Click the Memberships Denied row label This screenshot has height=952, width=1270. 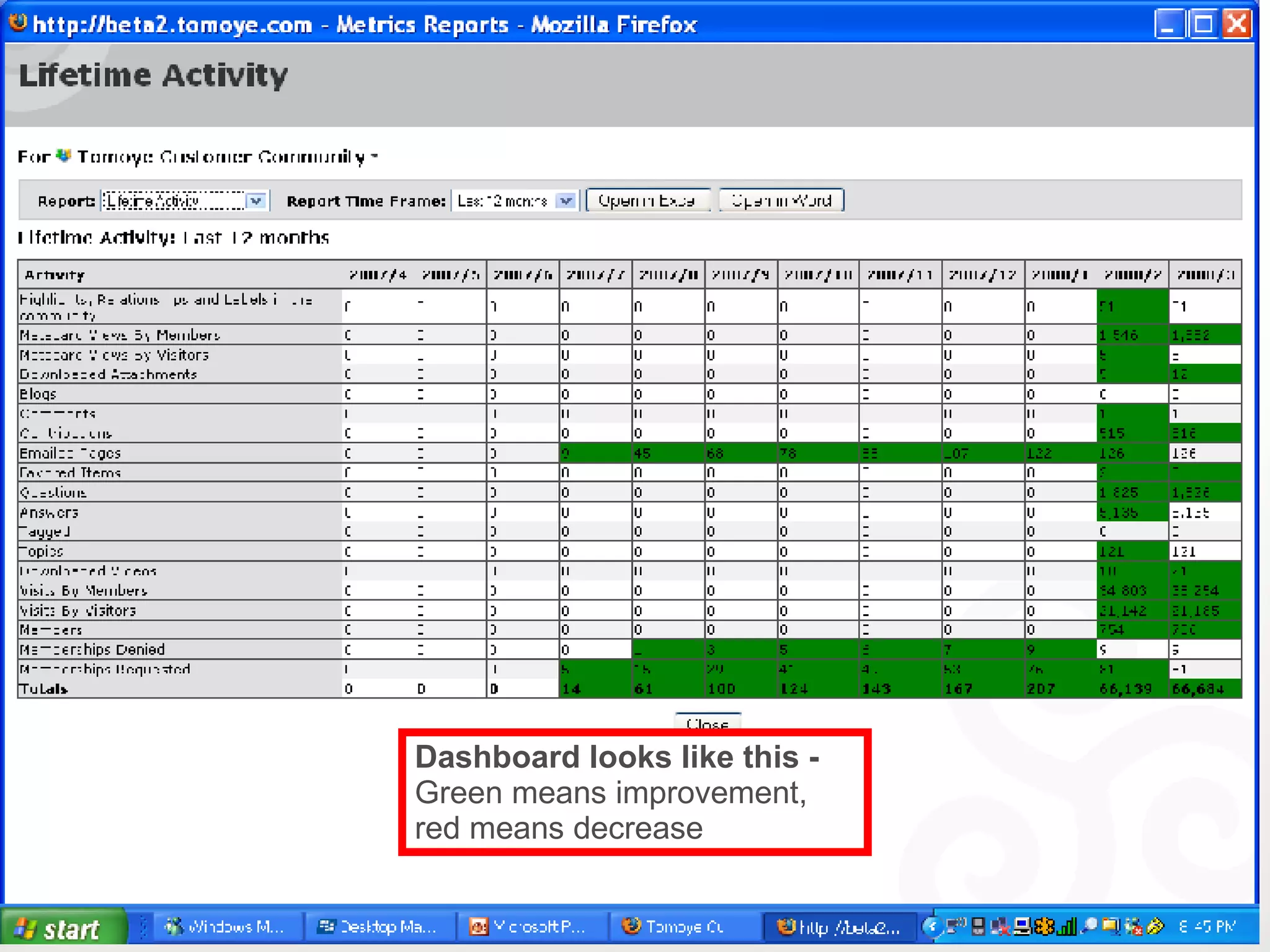pos(92,650)
